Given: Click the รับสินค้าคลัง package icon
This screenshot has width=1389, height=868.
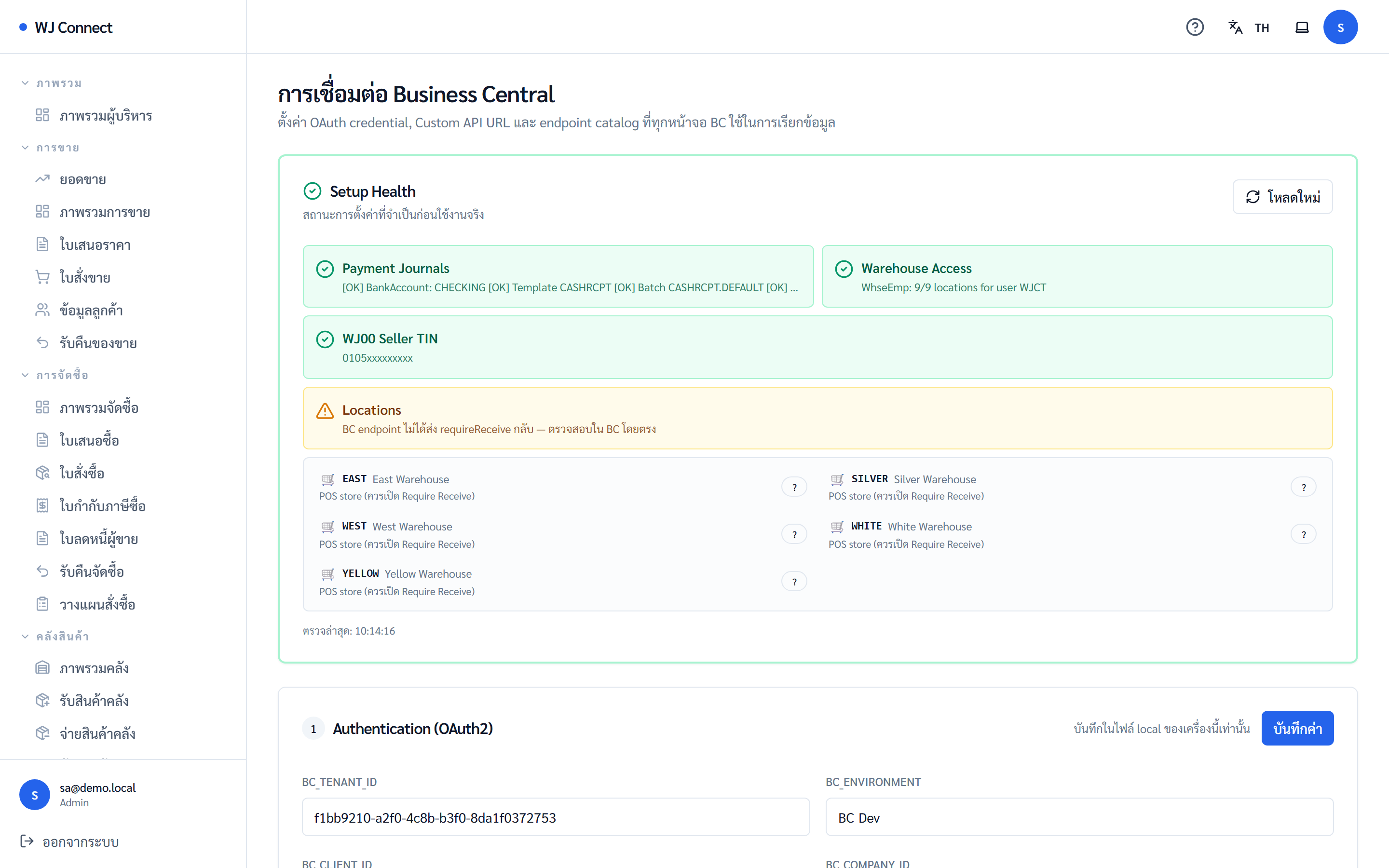Looking at the screenshot, I should 42,700.
